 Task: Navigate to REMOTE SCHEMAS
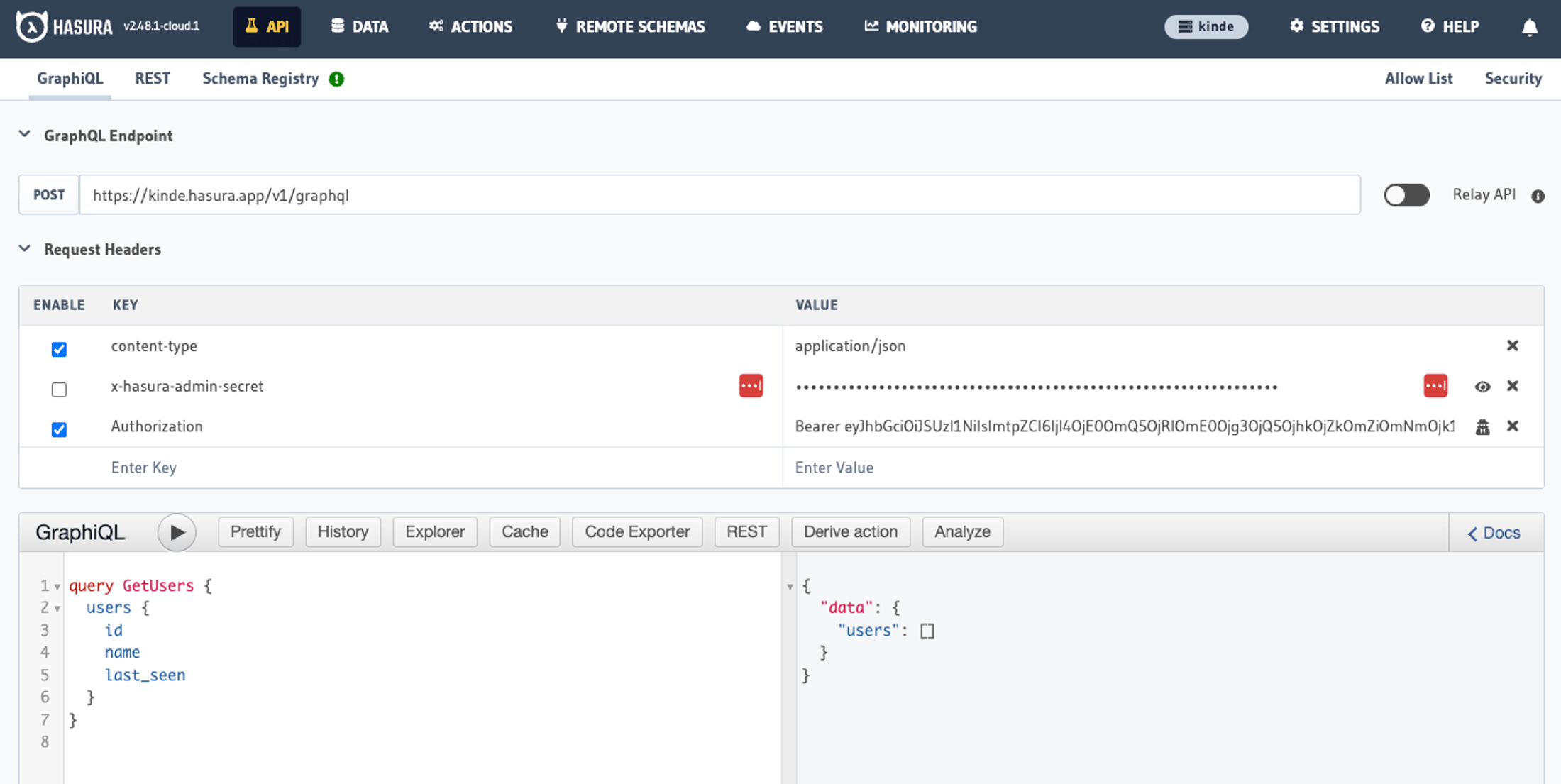pyautogui.click(x=628, y=26)
